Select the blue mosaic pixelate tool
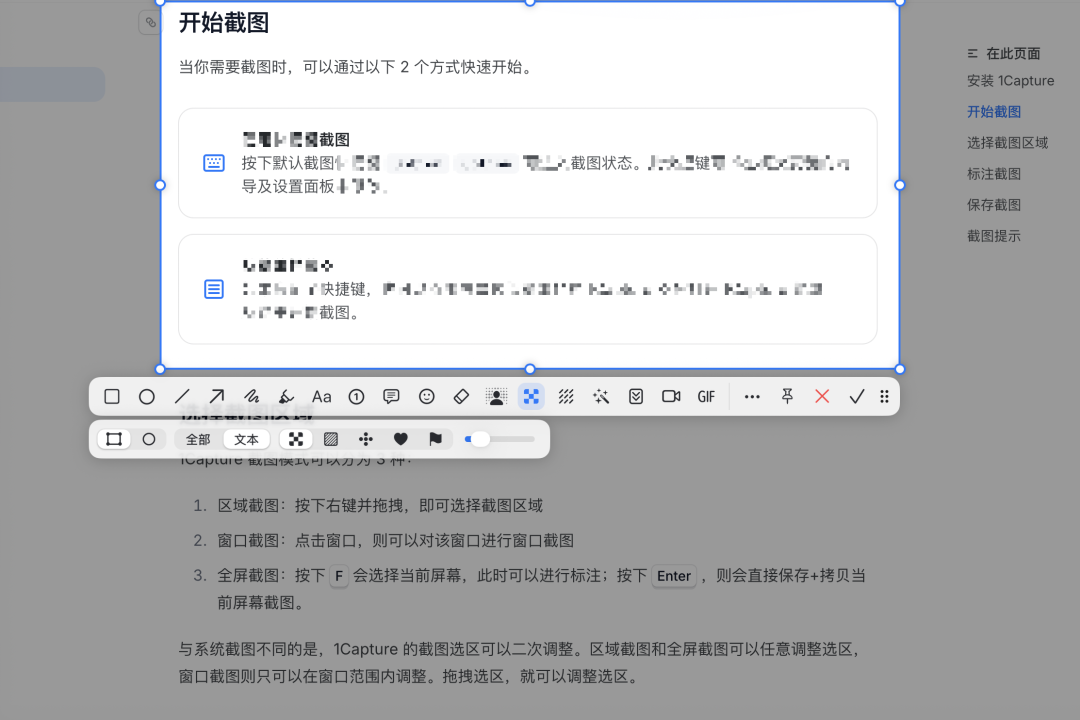The image size is (1080, 720). (x=531, y=397)
